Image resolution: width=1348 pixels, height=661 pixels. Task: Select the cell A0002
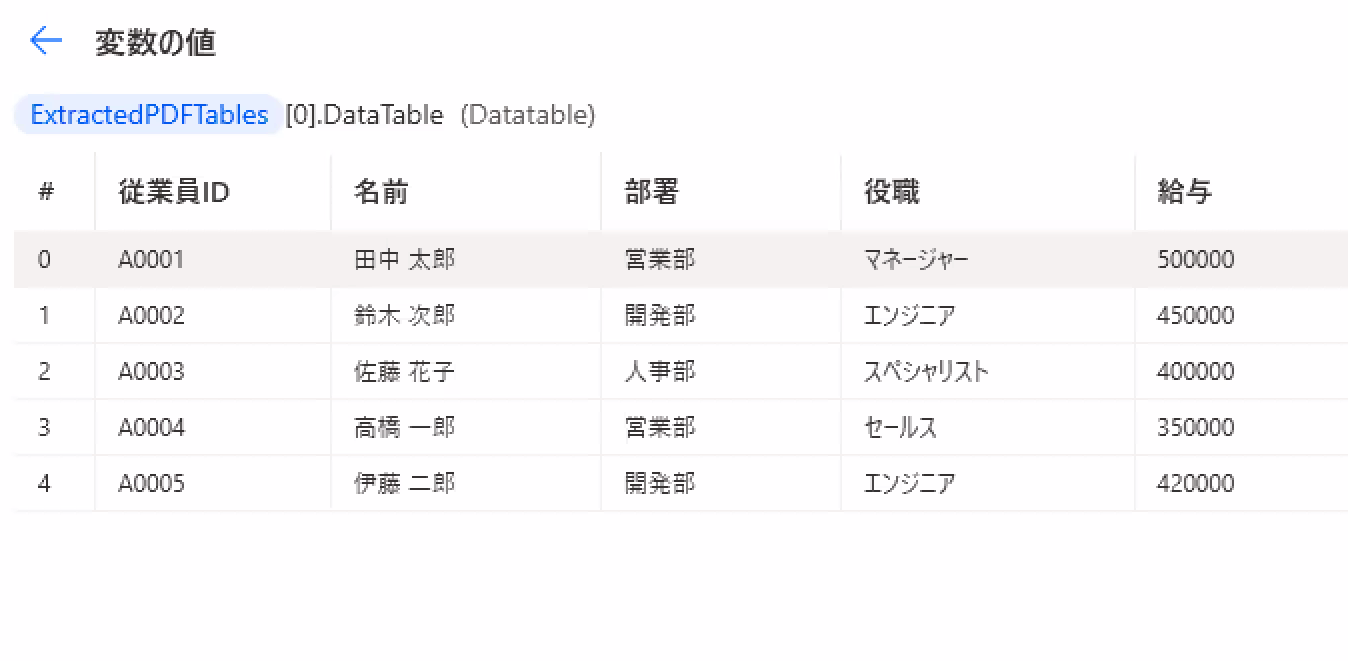(x=151, y=316)
